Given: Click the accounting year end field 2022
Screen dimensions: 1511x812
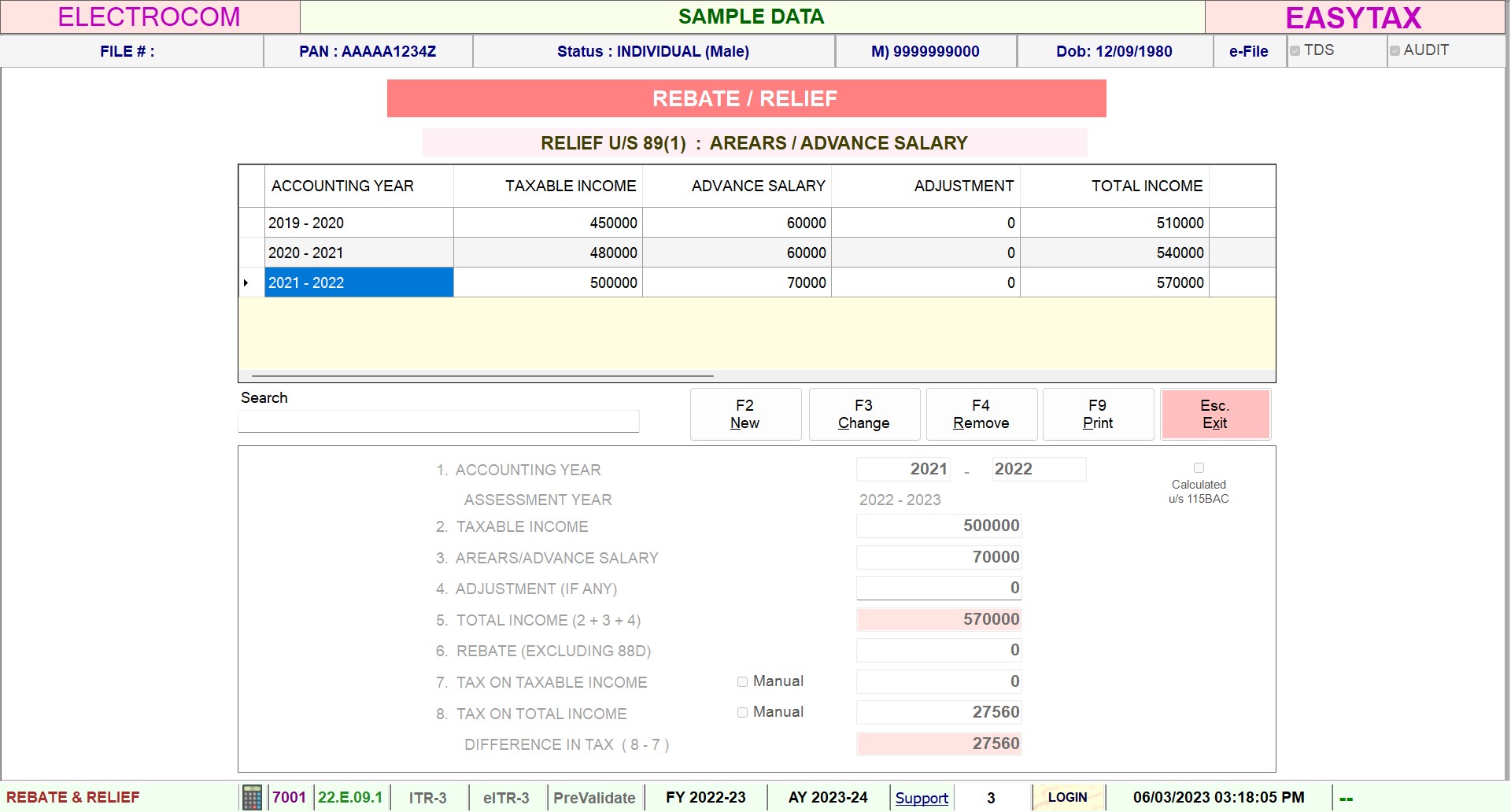Looking at the screenshot, I should click(x=1039, y=469).
